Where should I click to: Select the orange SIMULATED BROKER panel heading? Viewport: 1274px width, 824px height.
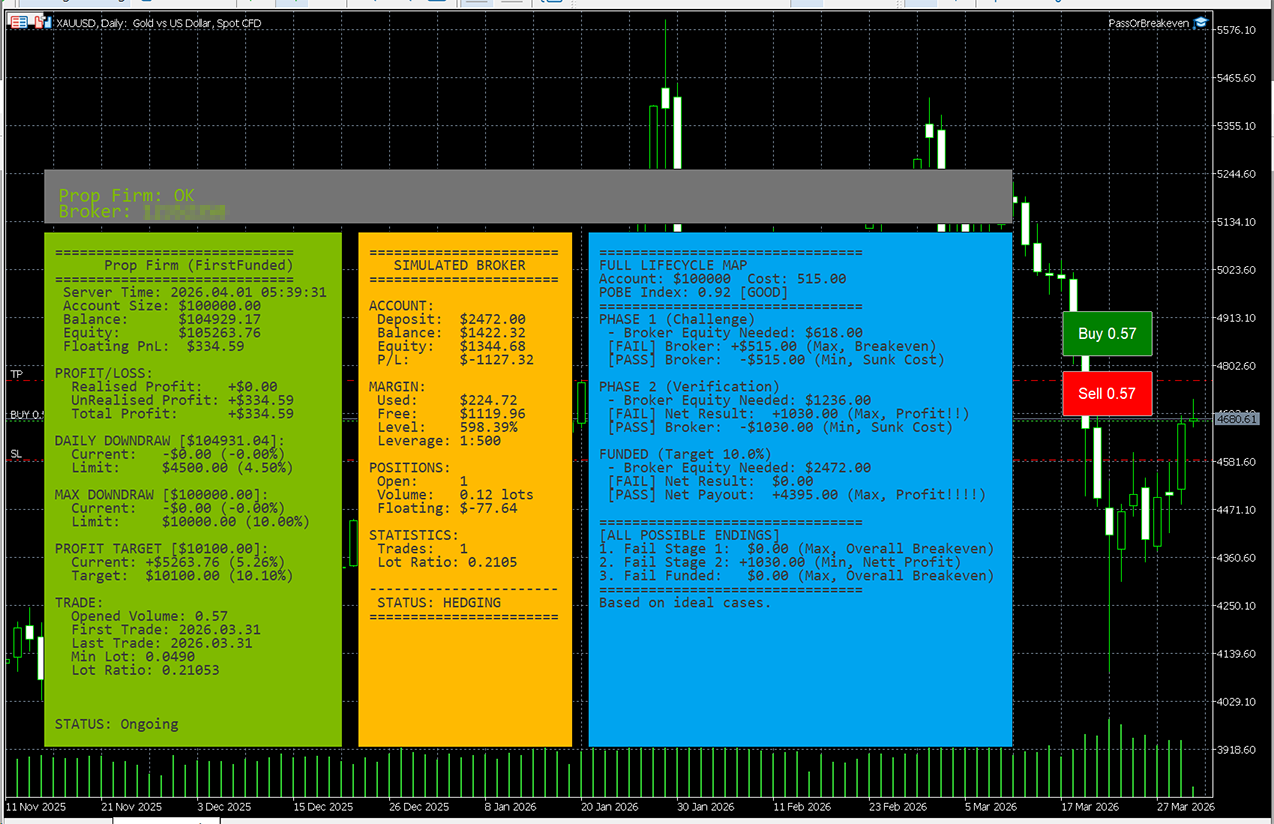[x=459, y=265]
